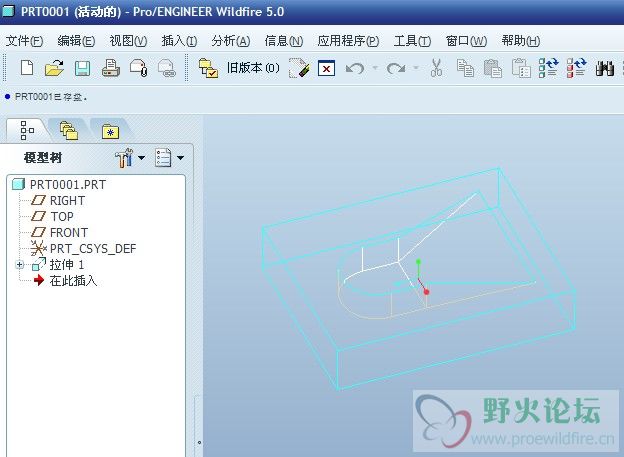Select the RIGHT datum plane
This screenshot has height=457, width=624.
click(x=58, y=200)
